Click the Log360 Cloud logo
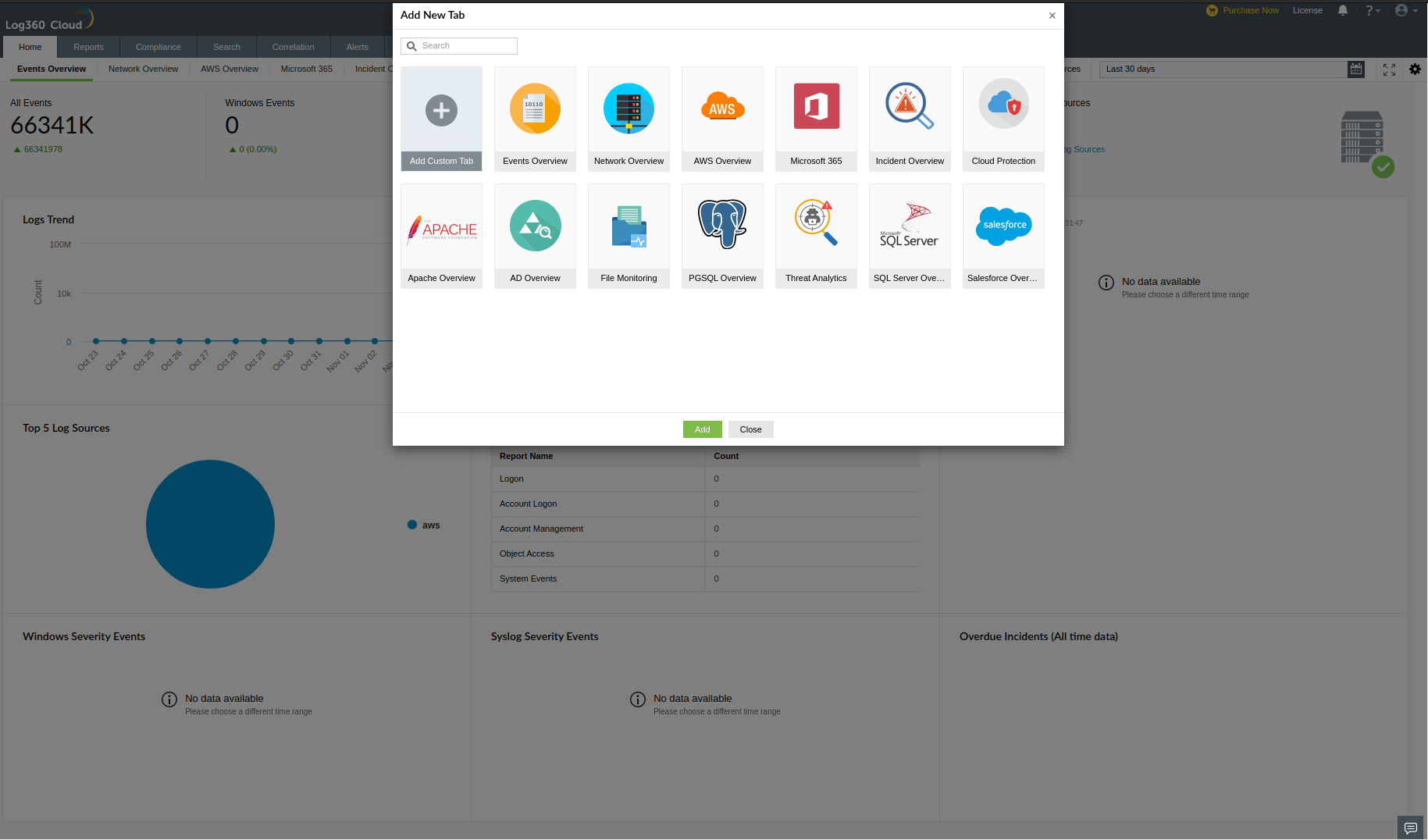1428x840 pixels. pyautogui.click(x=49, y=20)
